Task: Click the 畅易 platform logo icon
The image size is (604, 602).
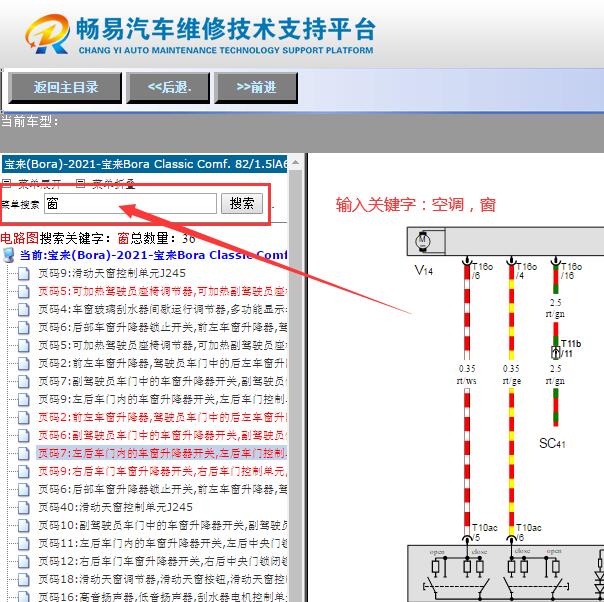Action: [47, 34]
